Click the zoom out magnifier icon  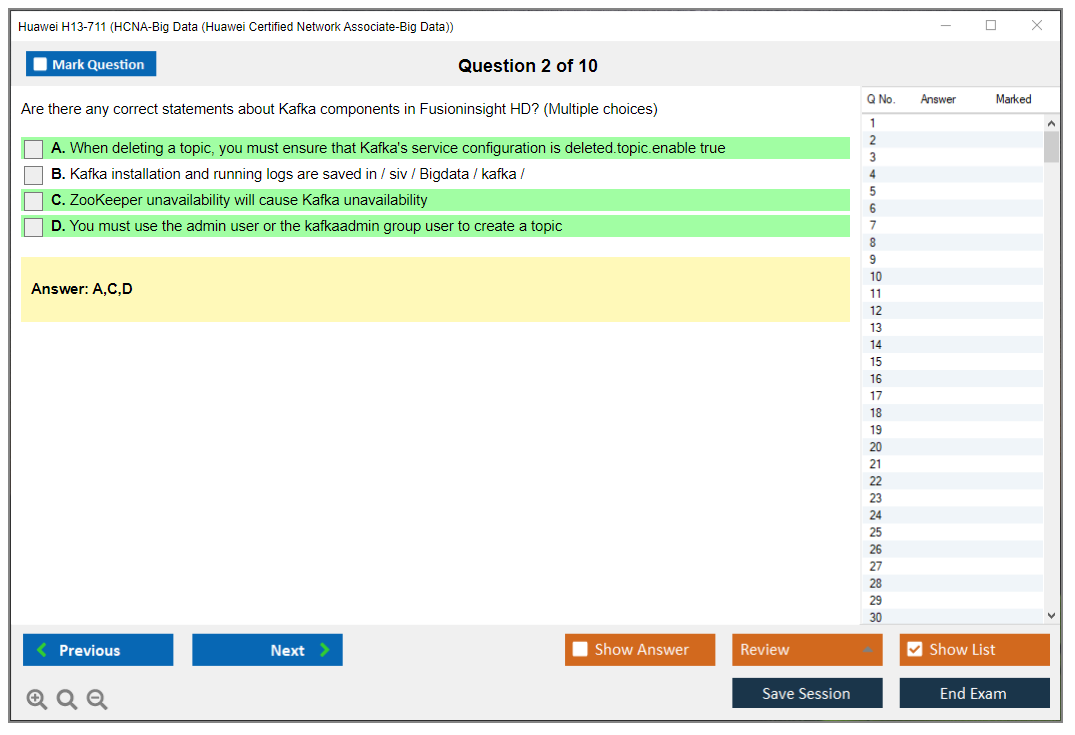[x=97, y=700]
